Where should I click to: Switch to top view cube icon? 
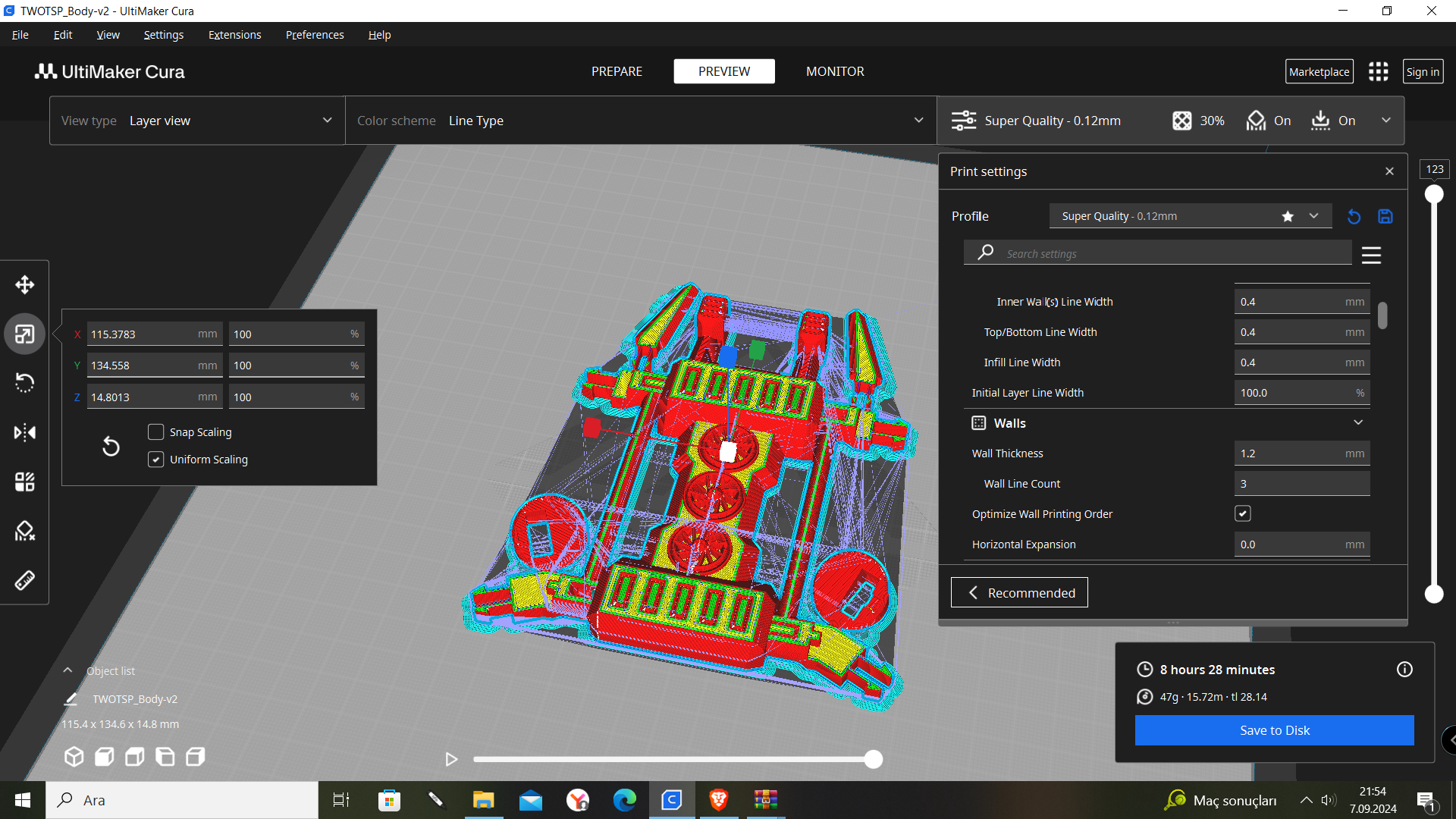point(134,756)
